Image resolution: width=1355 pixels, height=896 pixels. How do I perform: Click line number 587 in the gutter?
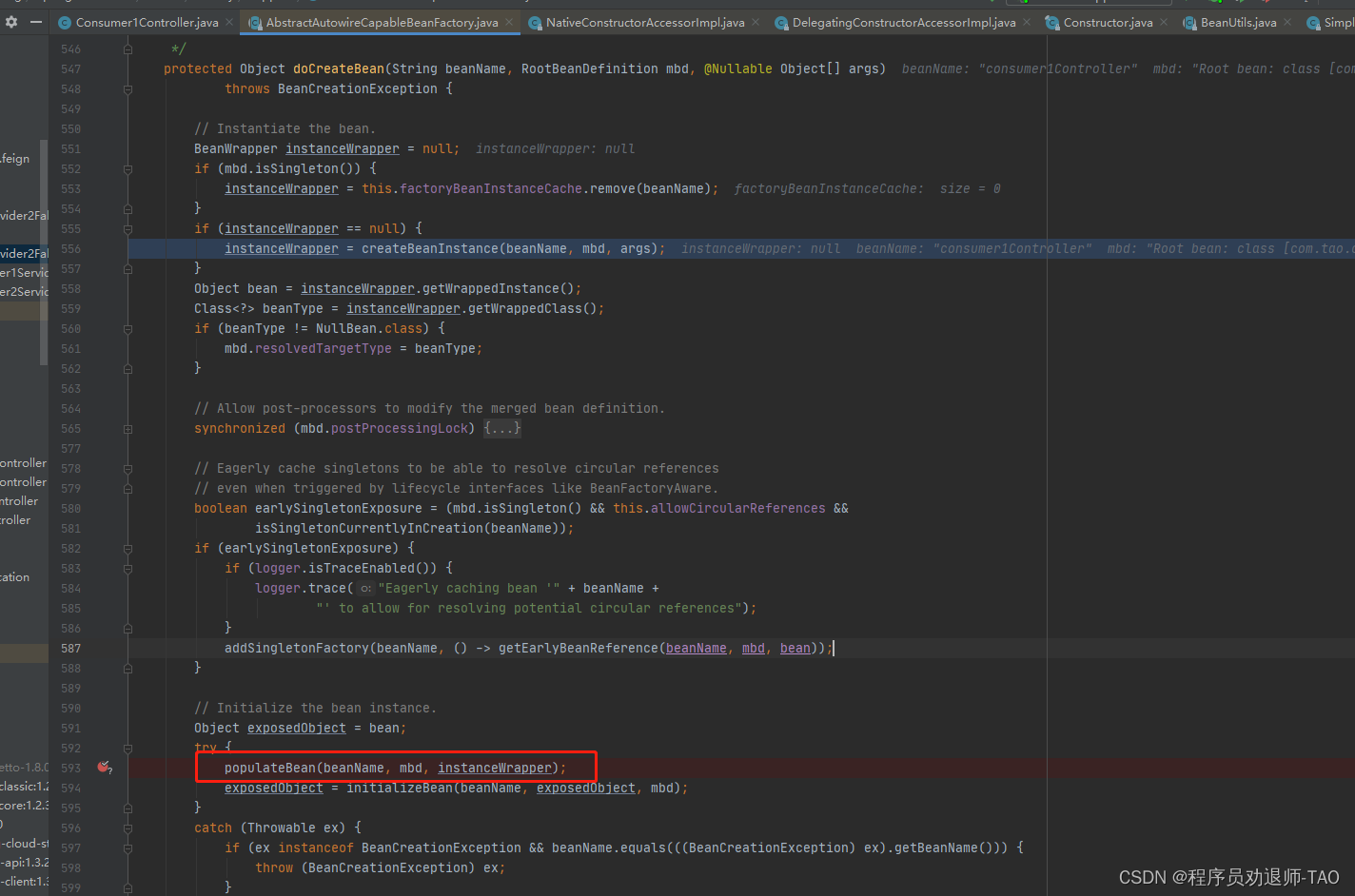70,649
